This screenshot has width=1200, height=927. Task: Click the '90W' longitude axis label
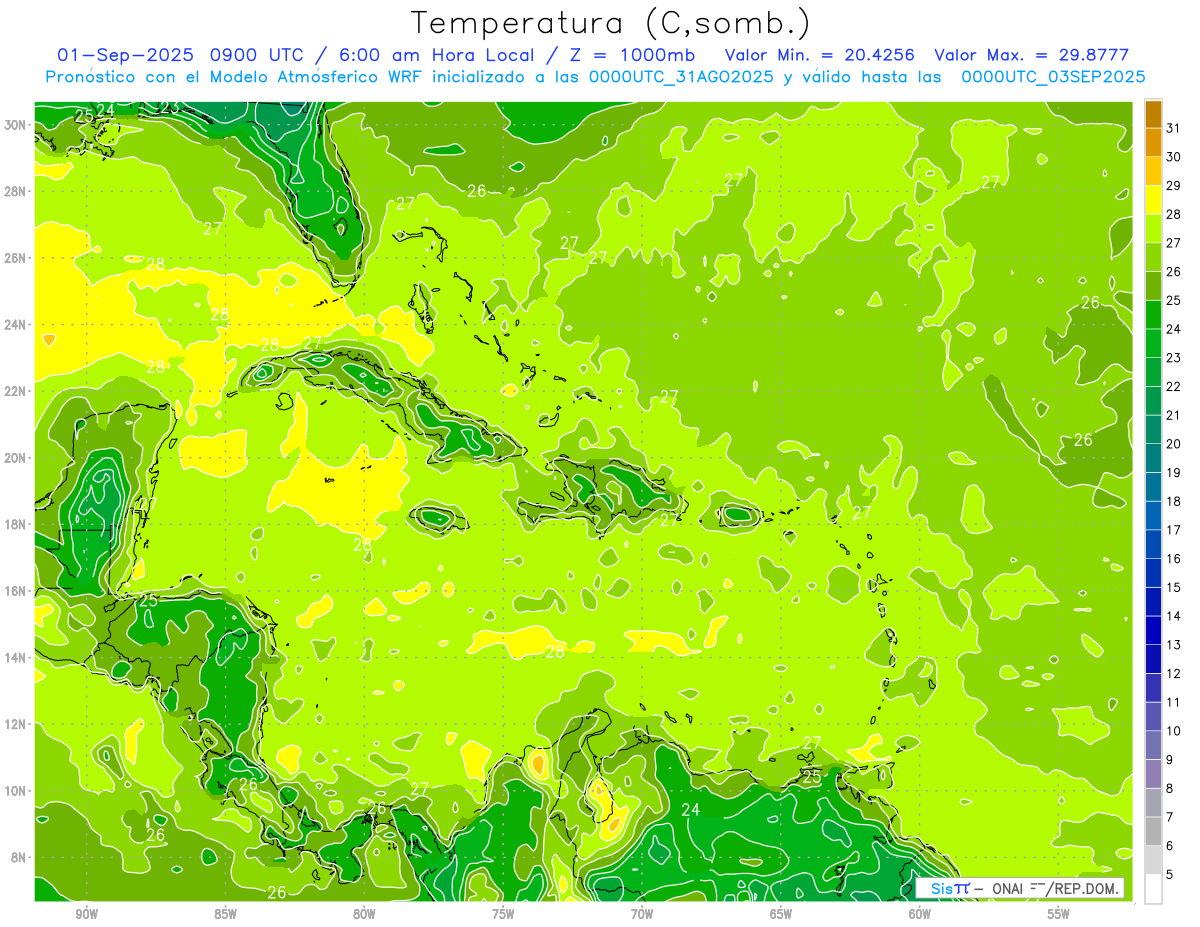(87, 914)
